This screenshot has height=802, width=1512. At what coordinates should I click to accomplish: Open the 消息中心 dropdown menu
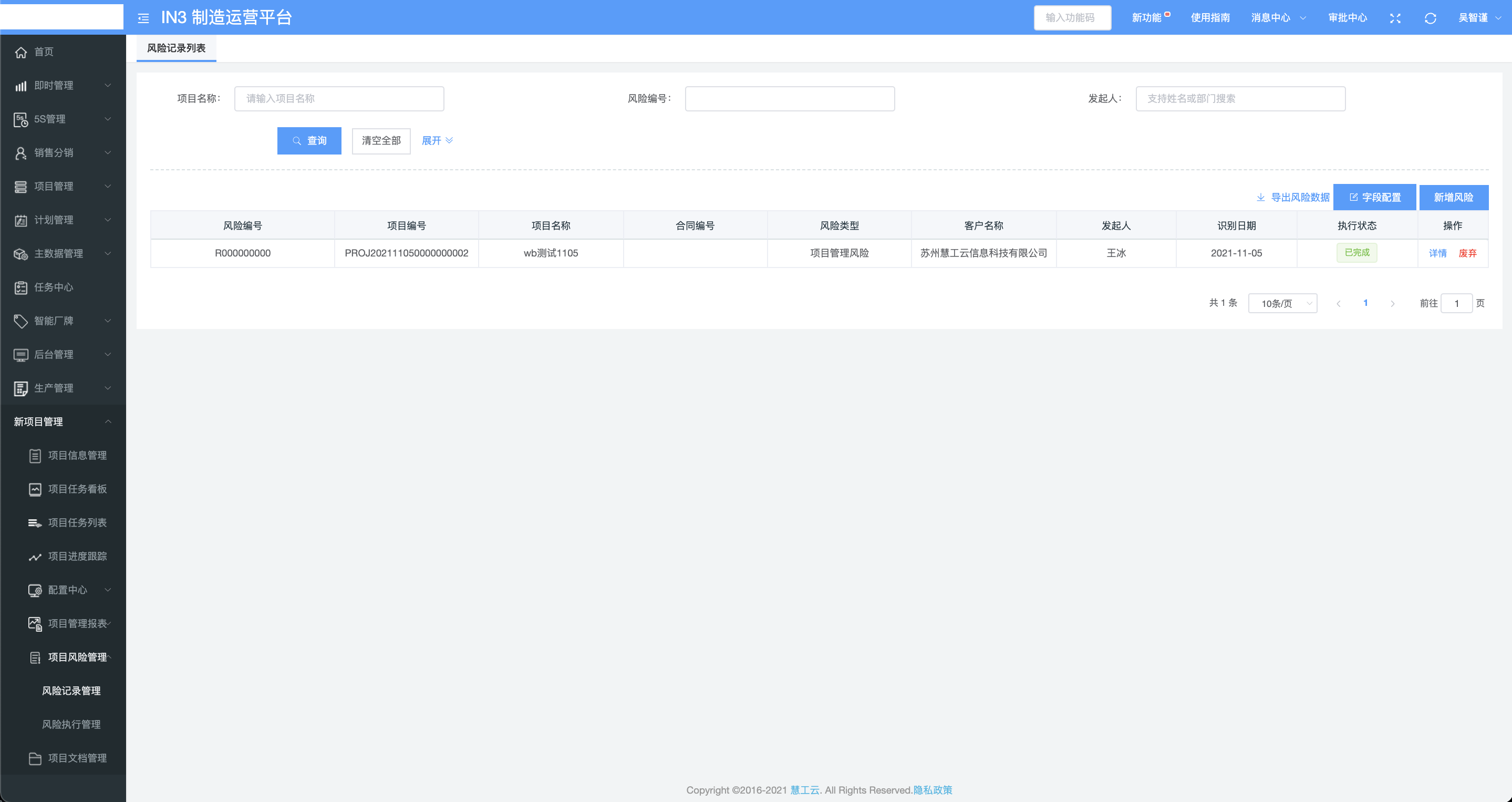click(1278, 18)
